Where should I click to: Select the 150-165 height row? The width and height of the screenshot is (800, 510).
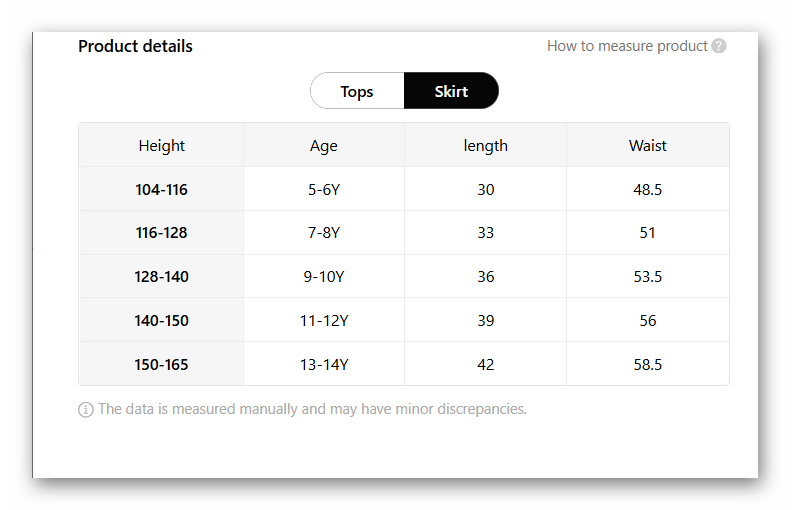(162, 365)
